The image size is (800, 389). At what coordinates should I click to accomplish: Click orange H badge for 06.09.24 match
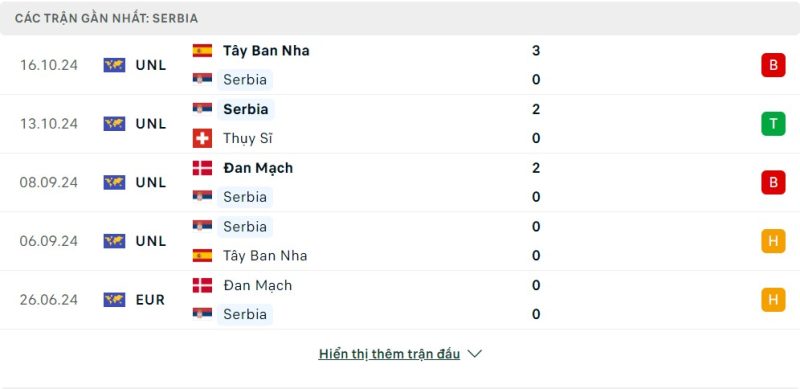[x=773, y=241]
